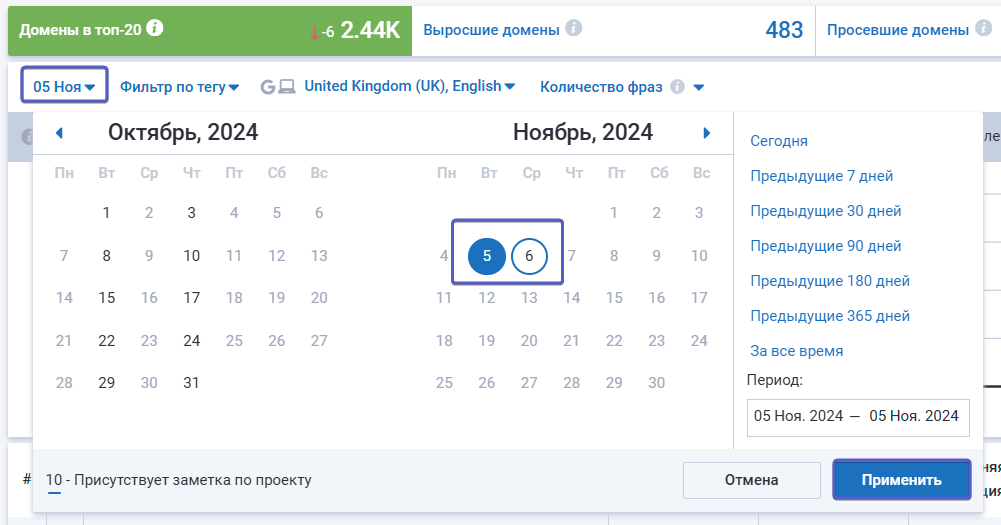Open United Kingdom (UK), English region dropdown
This screenshot has width=1001, height=525.
pos(409,86)
